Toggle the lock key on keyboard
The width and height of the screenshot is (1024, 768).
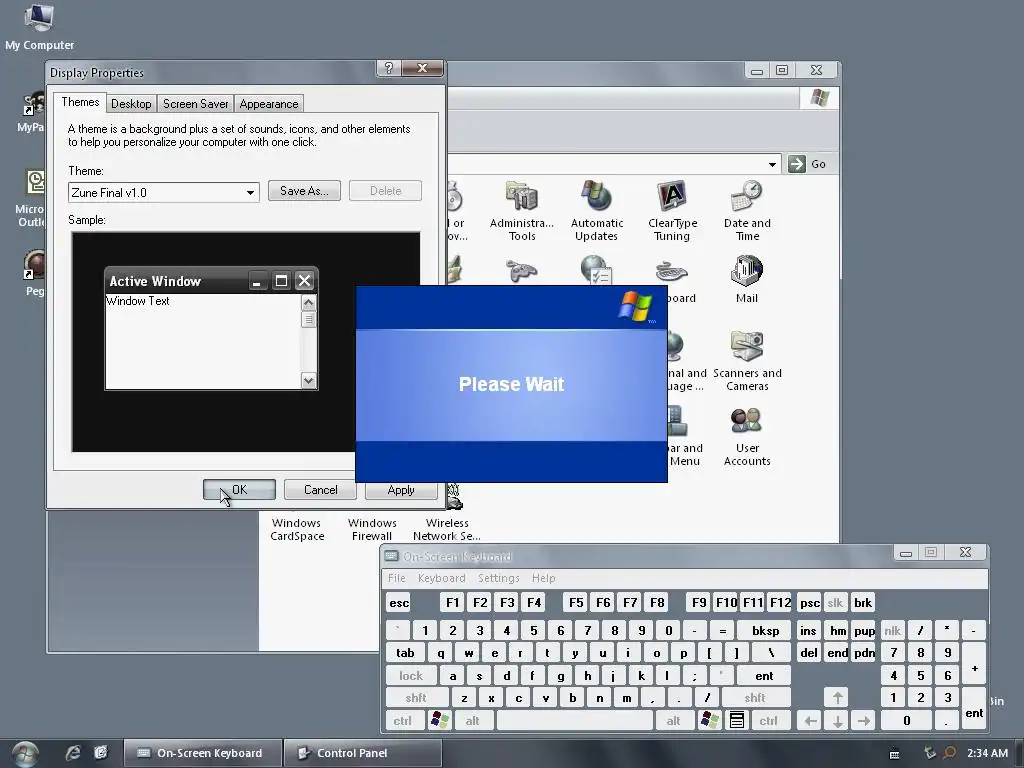click(x=411, y=675)
